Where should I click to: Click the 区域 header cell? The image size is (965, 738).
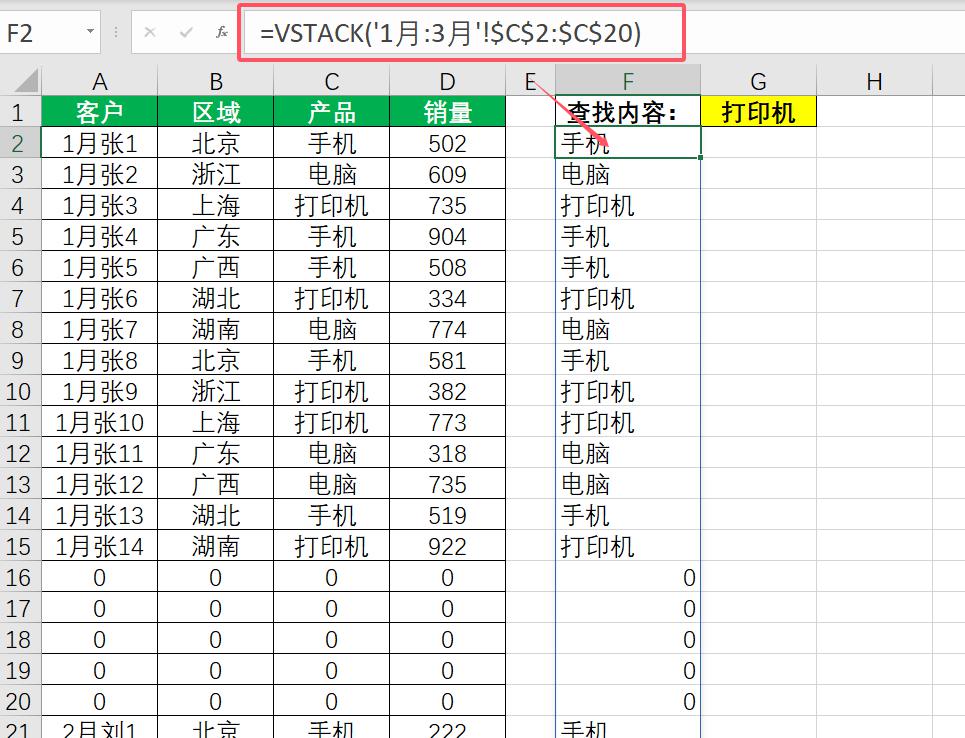pos(215,111)
